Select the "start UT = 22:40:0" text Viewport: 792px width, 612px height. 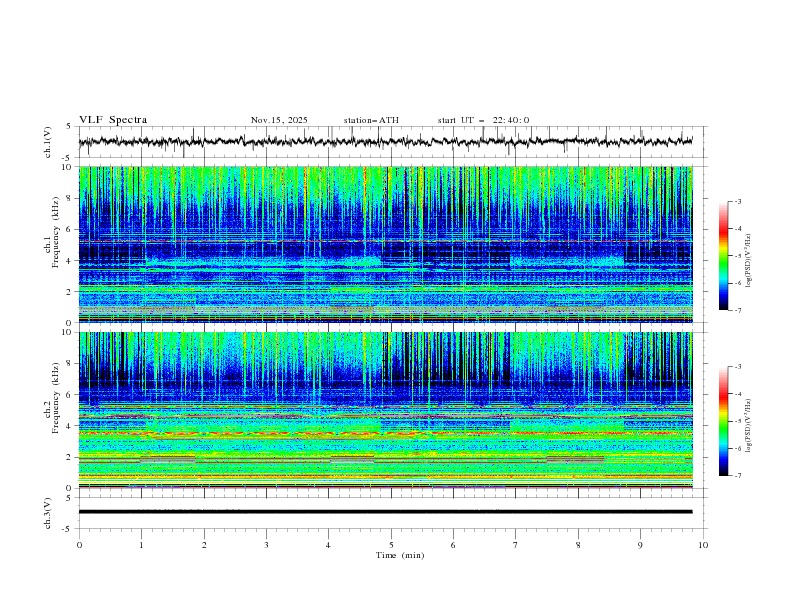[484, 120]
